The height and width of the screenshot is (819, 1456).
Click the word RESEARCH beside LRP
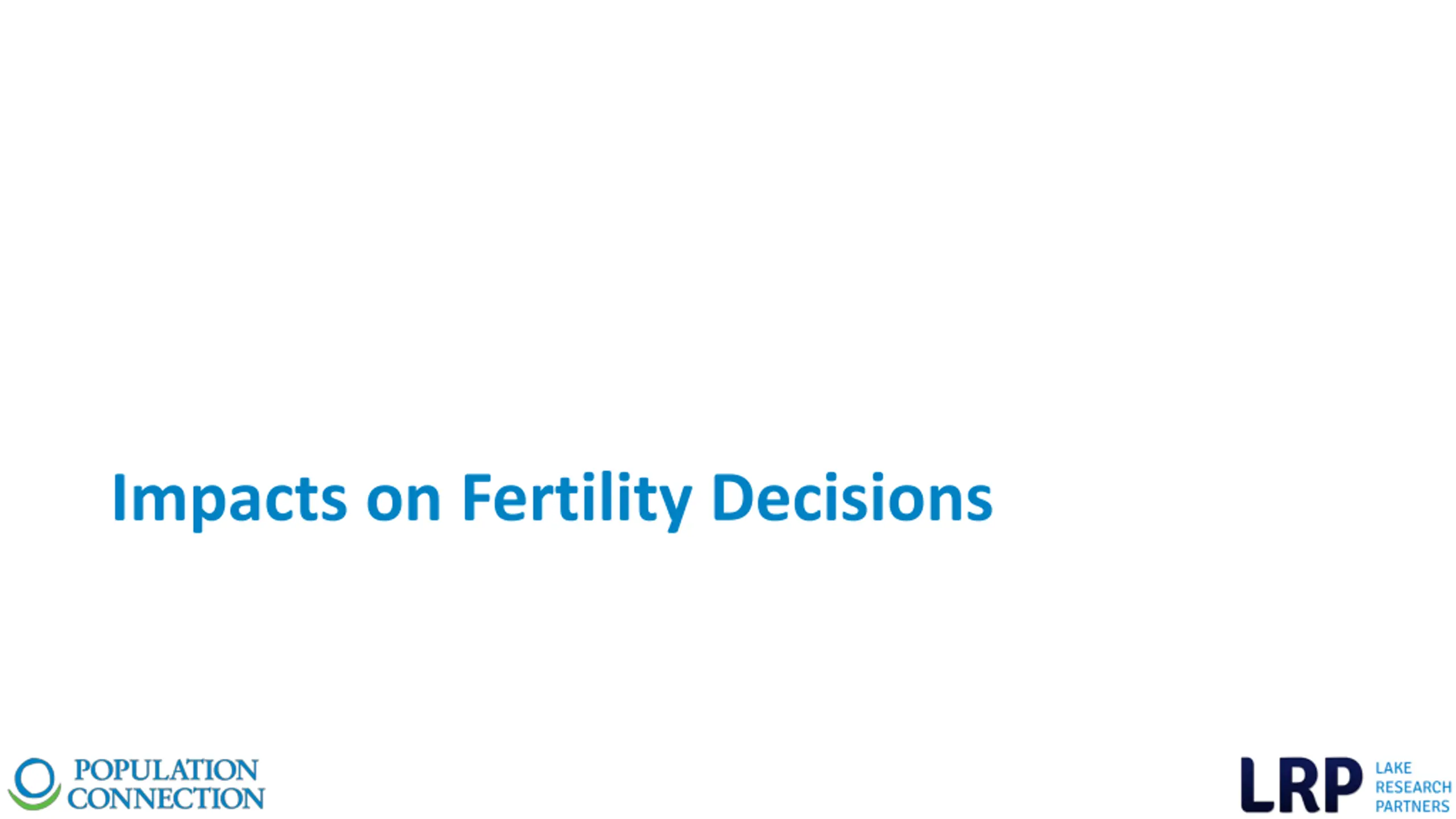[x=1413, y=787]
